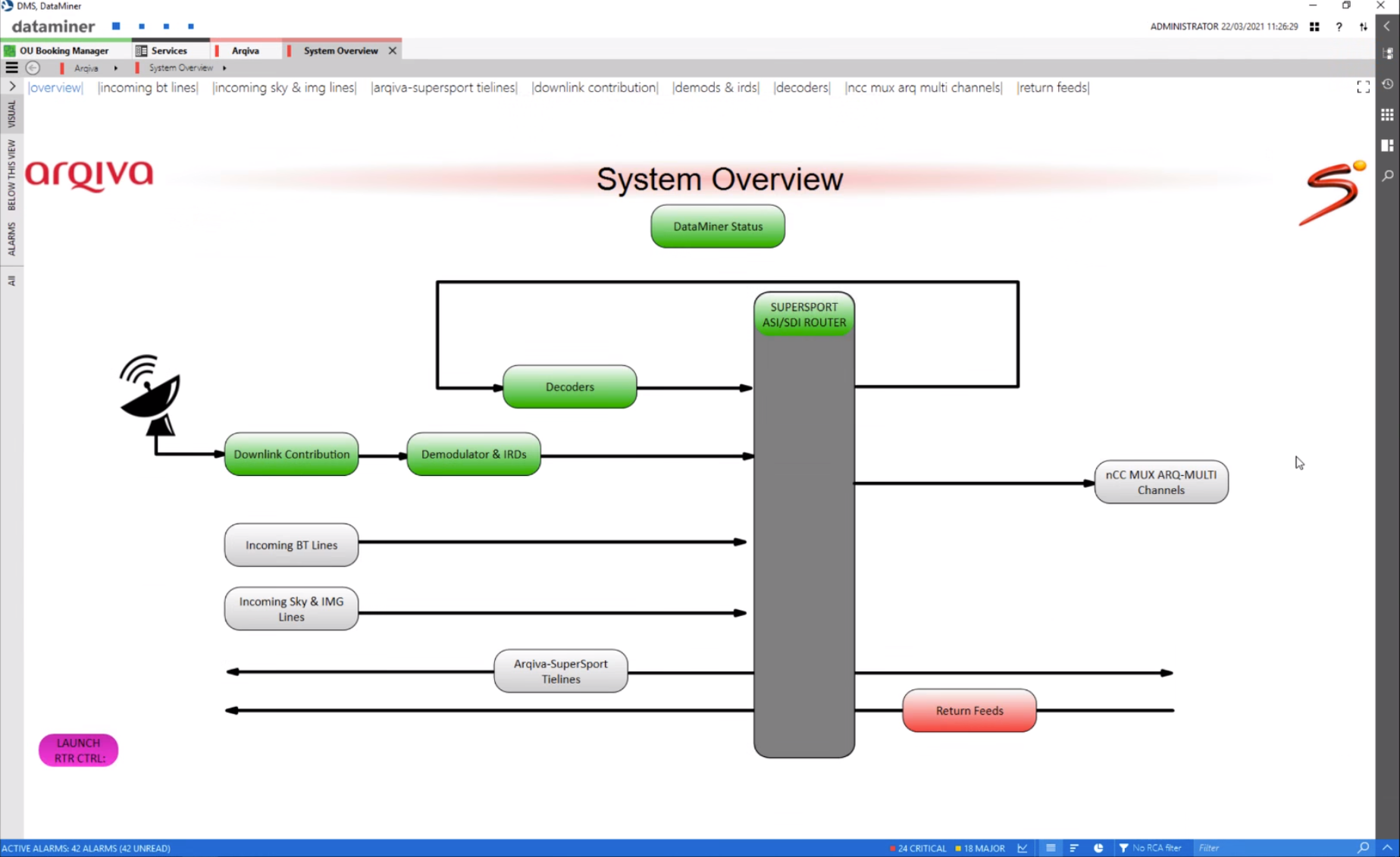Open the alarm trend graph icon
This screenshot has height=857, width=1400.
coord(1023,849)
